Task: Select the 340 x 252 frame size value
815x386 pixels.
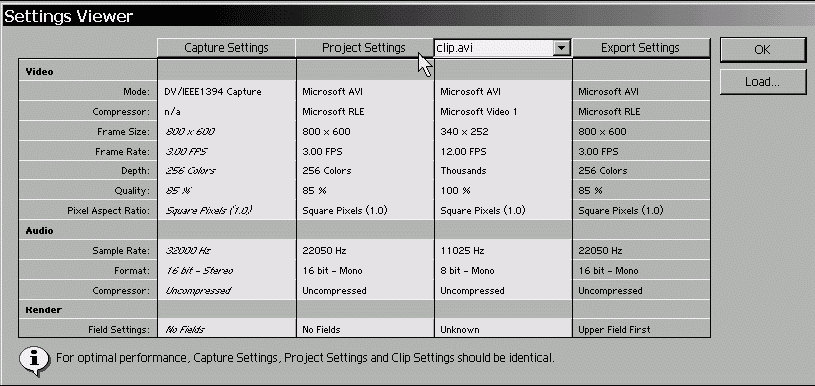Action: tap(464, 131)
